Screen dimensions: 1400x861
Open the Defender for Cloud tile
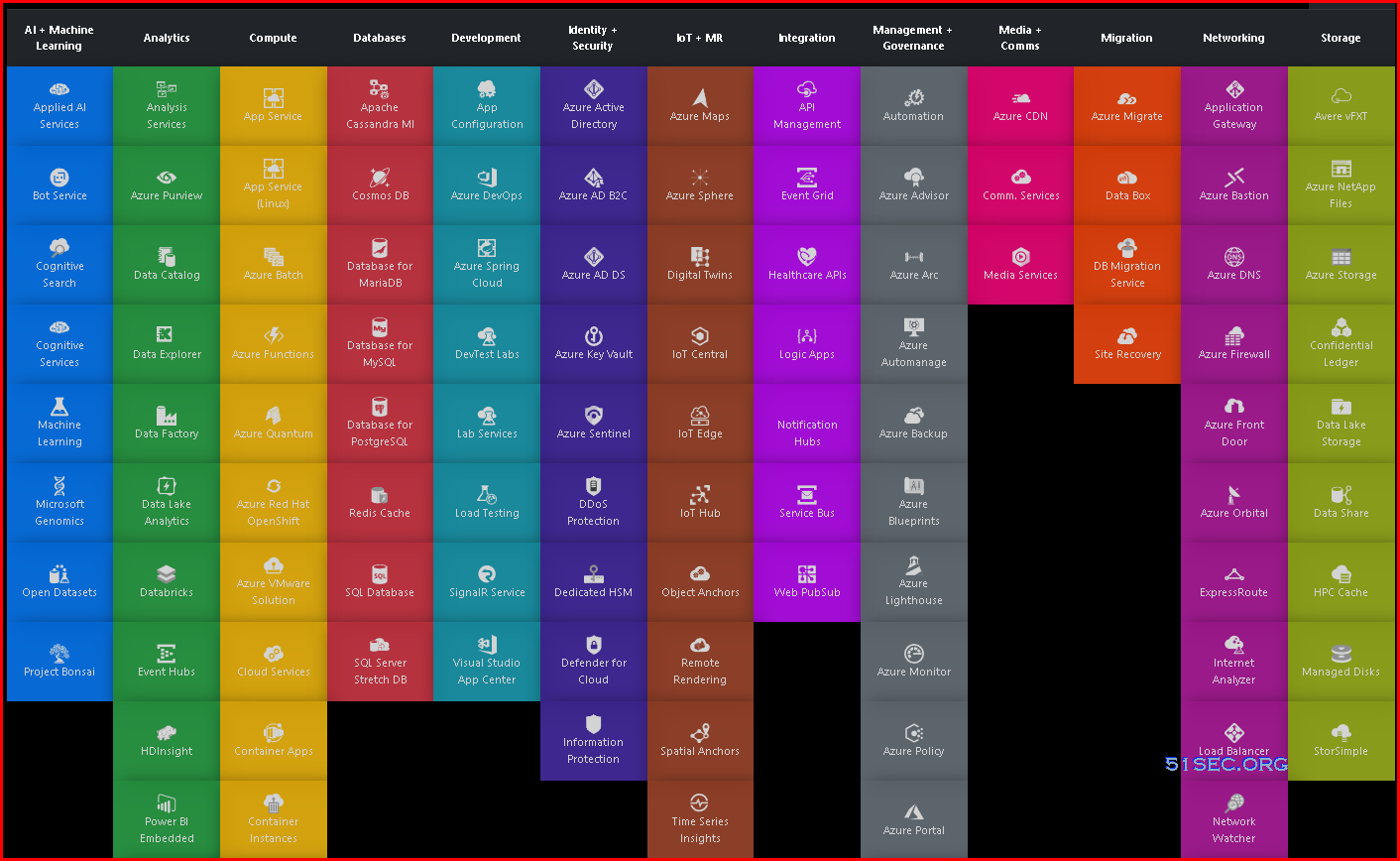pyautogui.click(x=594, y=662)
